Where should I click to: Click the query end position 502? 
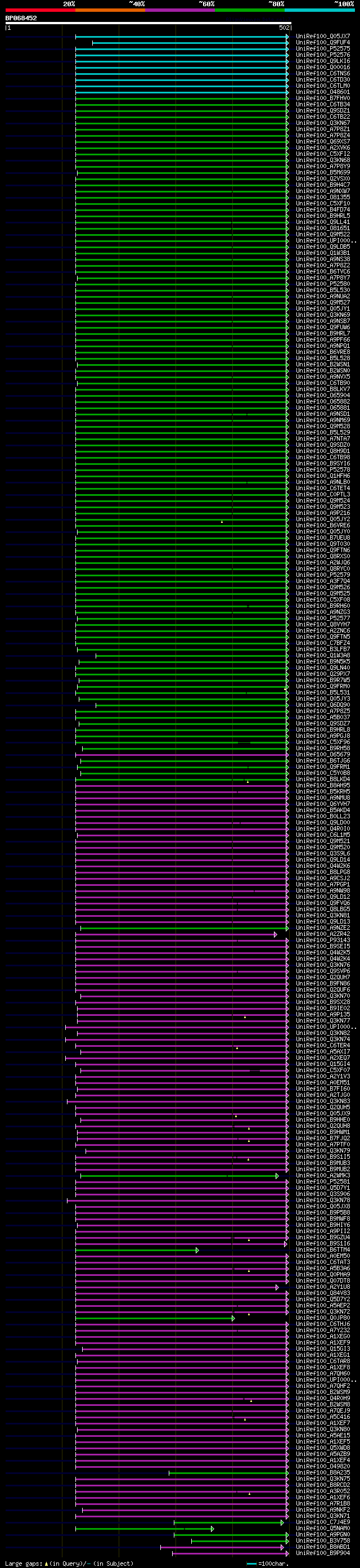point(285,28)
